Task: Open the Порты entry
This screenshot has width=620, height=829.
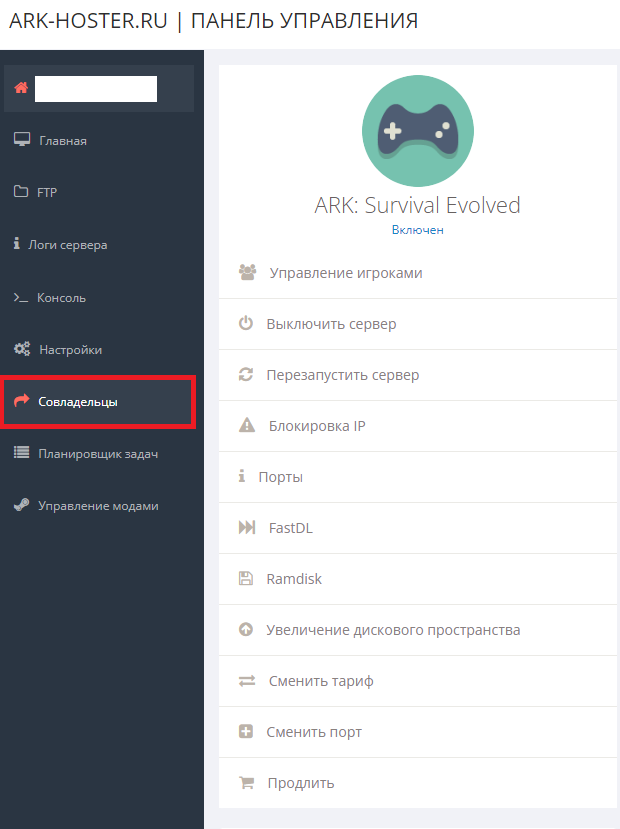Action: point(418,477)
